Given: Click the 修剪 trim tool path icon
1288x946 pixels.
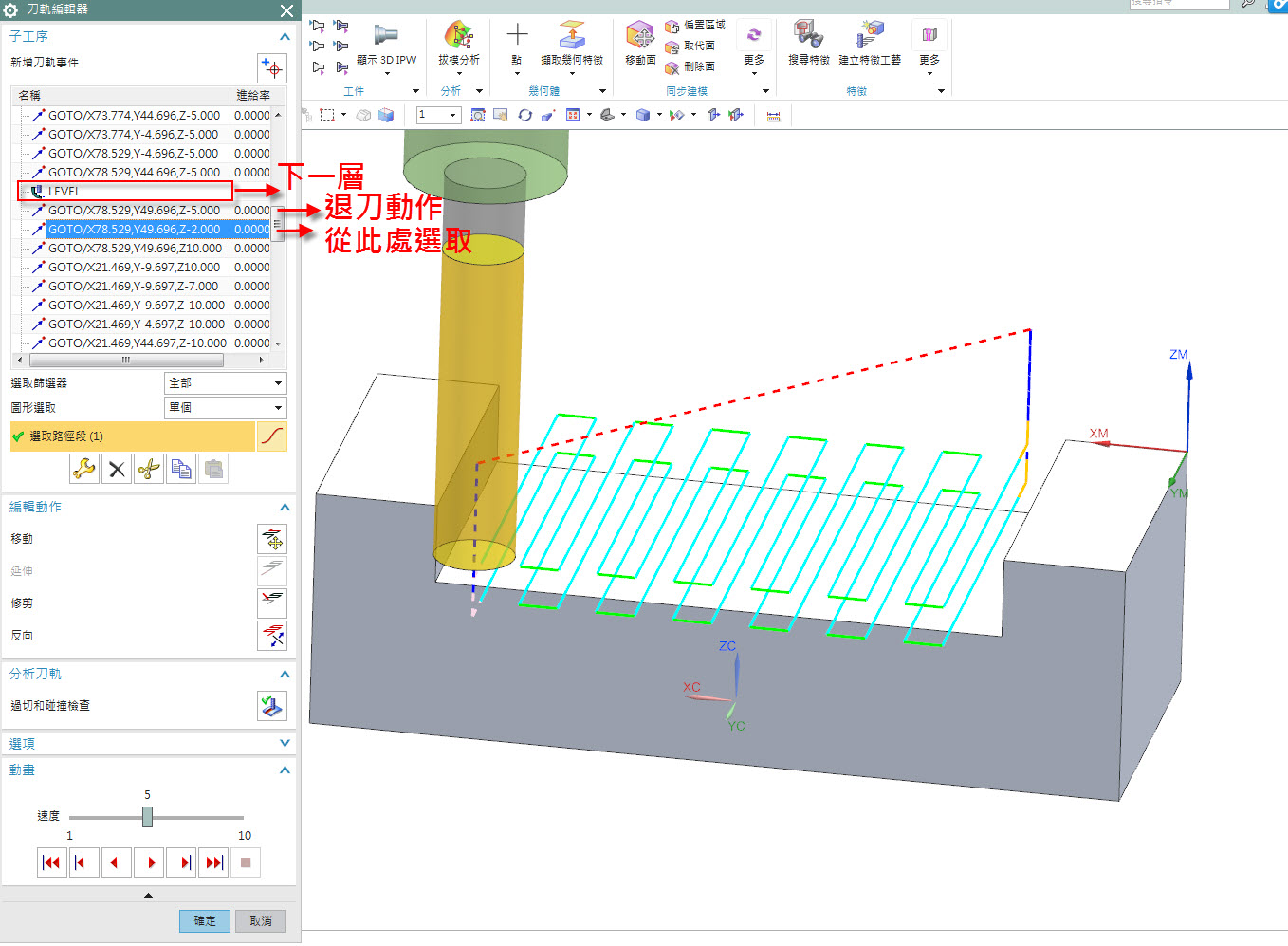Looking at the screenshot, I should point(272,603).
